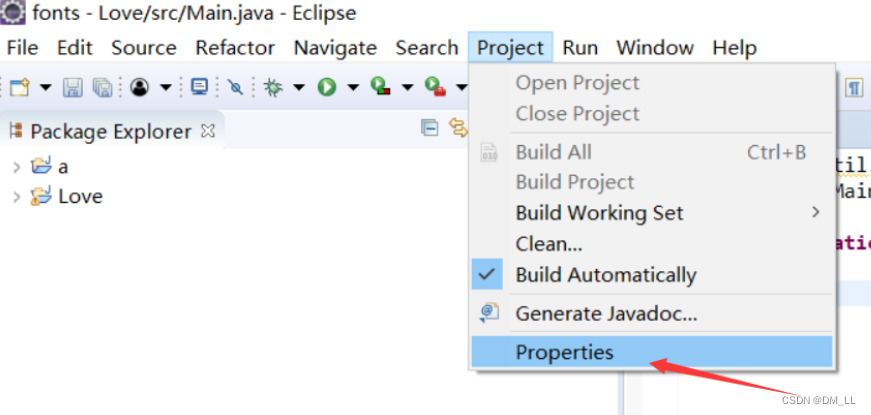Click the Coverage run icon

[381, 87]
